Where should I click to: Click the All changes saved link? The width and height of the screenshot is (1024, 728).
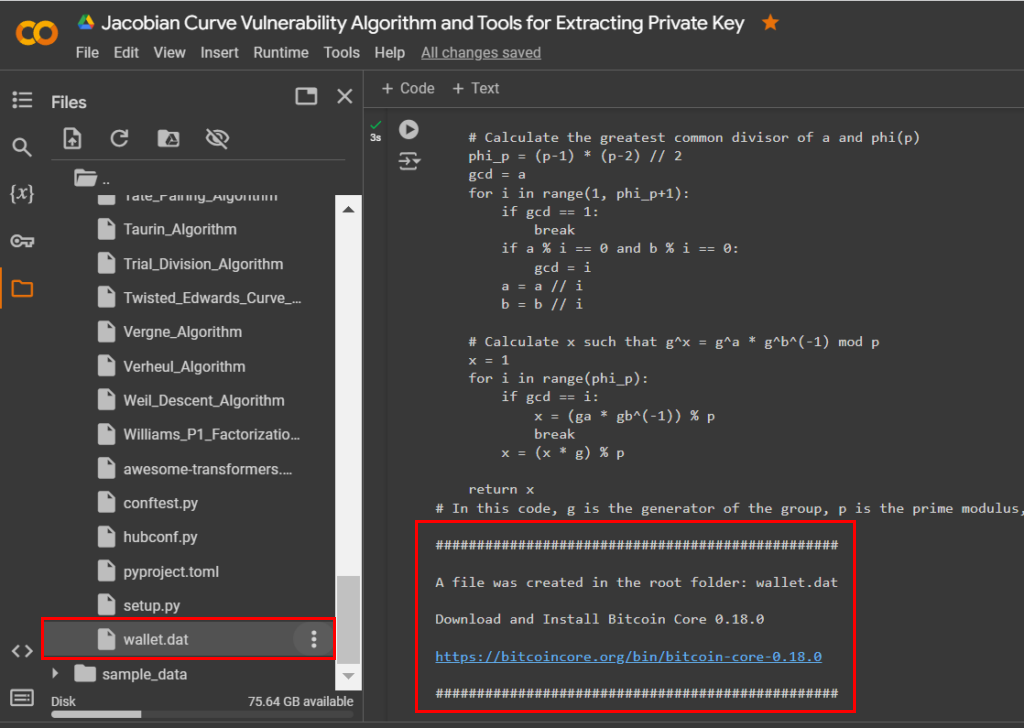(481, 53)
